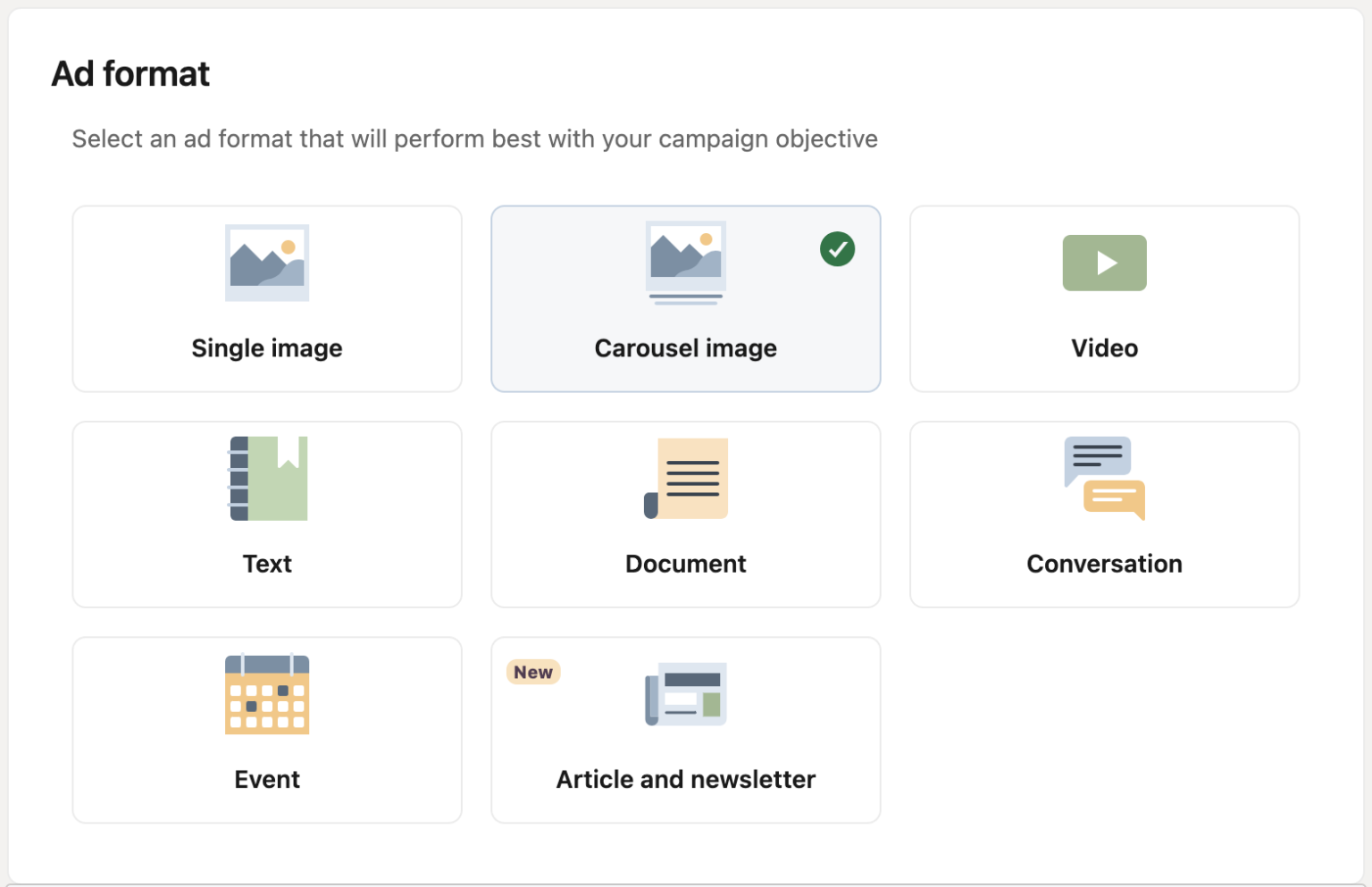The height and width of the screenshot is (887, 1372).
Task: Click the Conversation chat bubbles icon
Action: [x=1104, y=479]
